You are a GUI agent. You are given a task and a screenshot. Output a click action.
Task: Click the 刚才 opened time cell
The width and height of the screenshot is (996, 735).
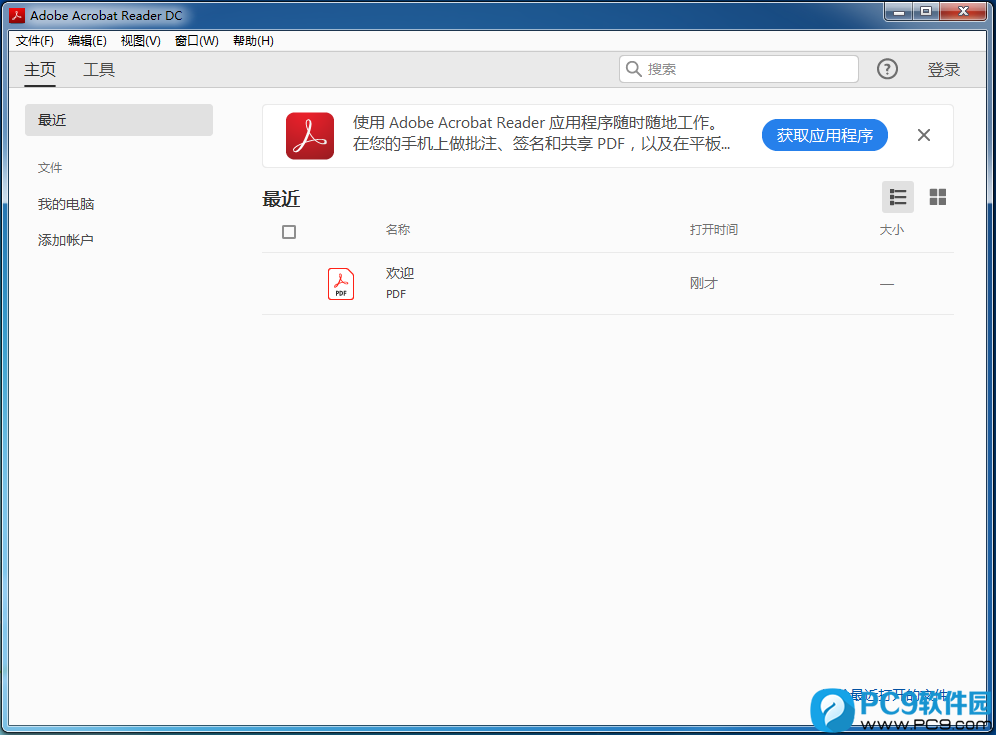pos(703,283)
